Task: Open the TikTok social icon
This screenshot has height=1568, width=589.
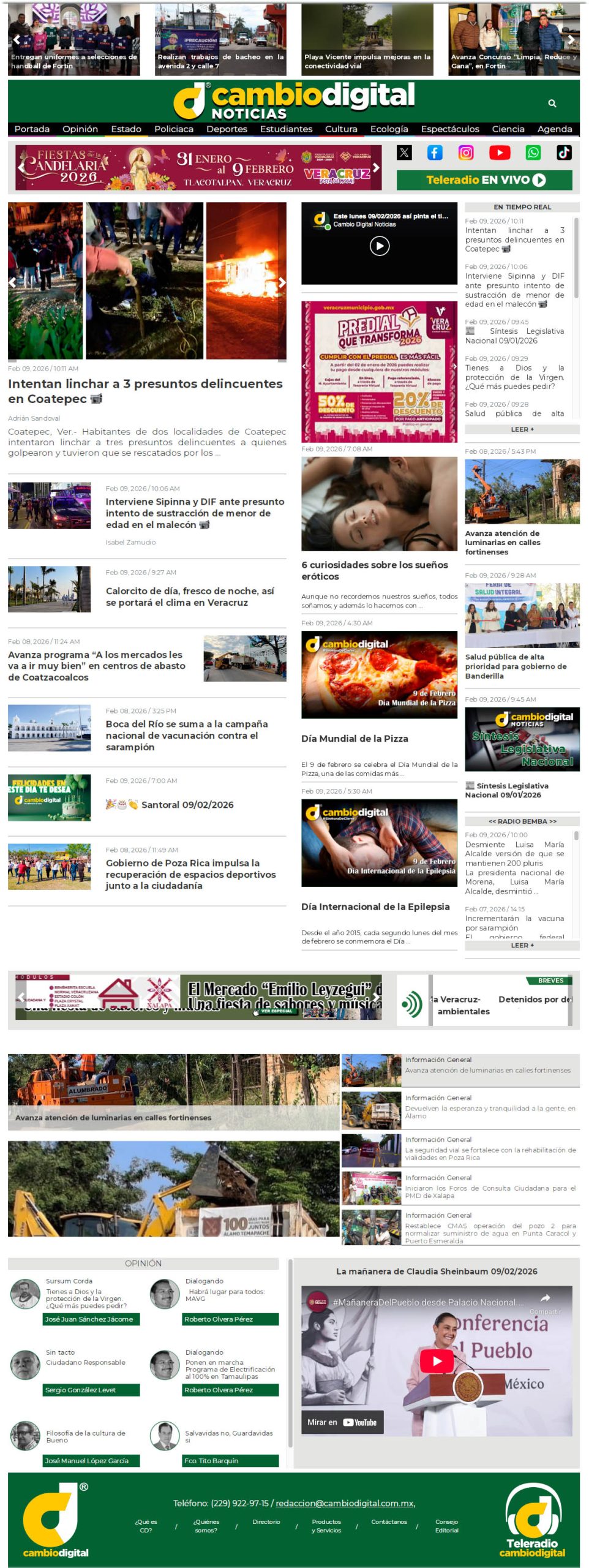Action: pos(564,153)
